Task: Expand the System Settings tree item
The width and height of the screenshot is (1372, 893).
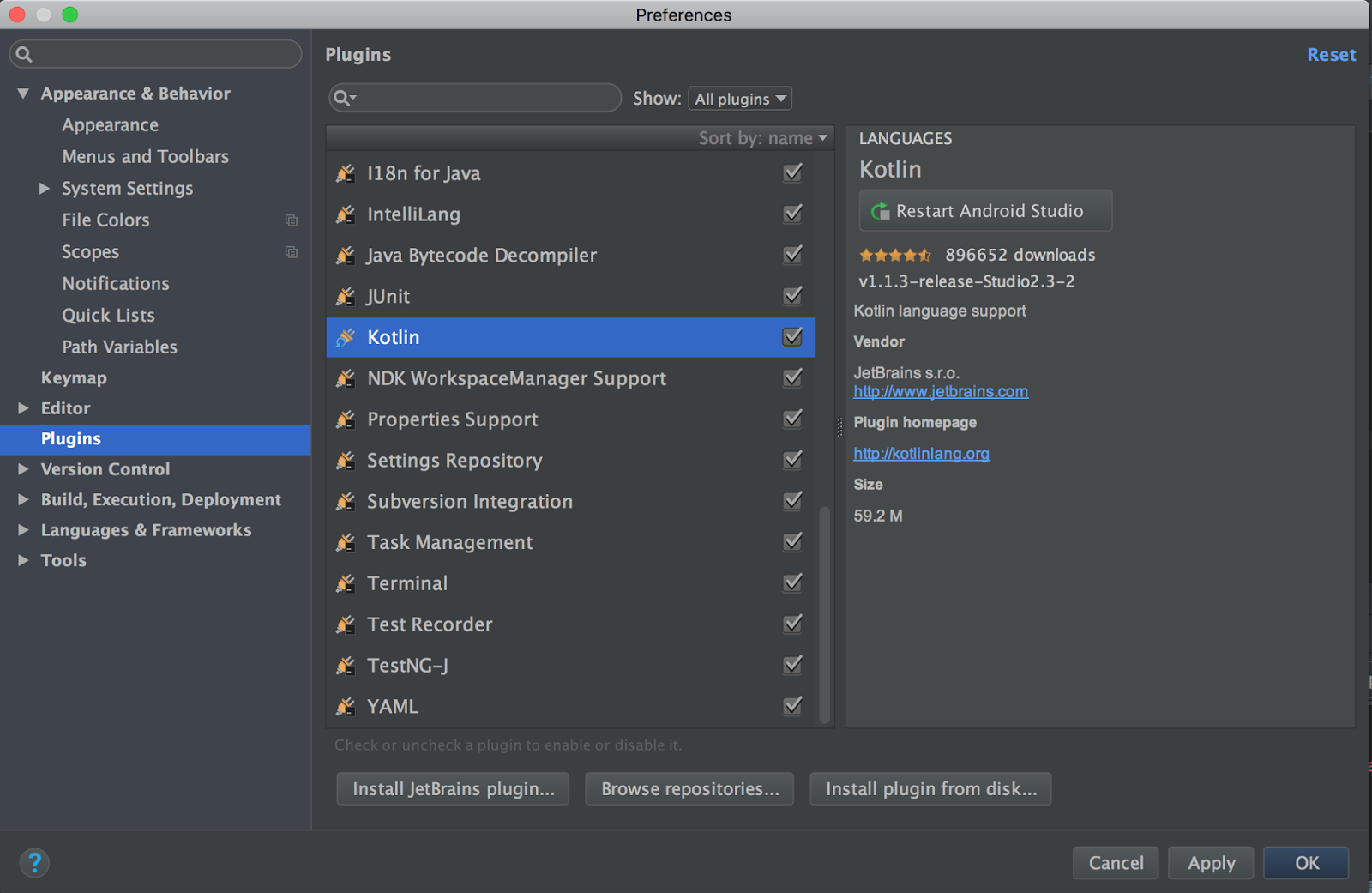Action: pyautogui.click(x=45, y=188)
